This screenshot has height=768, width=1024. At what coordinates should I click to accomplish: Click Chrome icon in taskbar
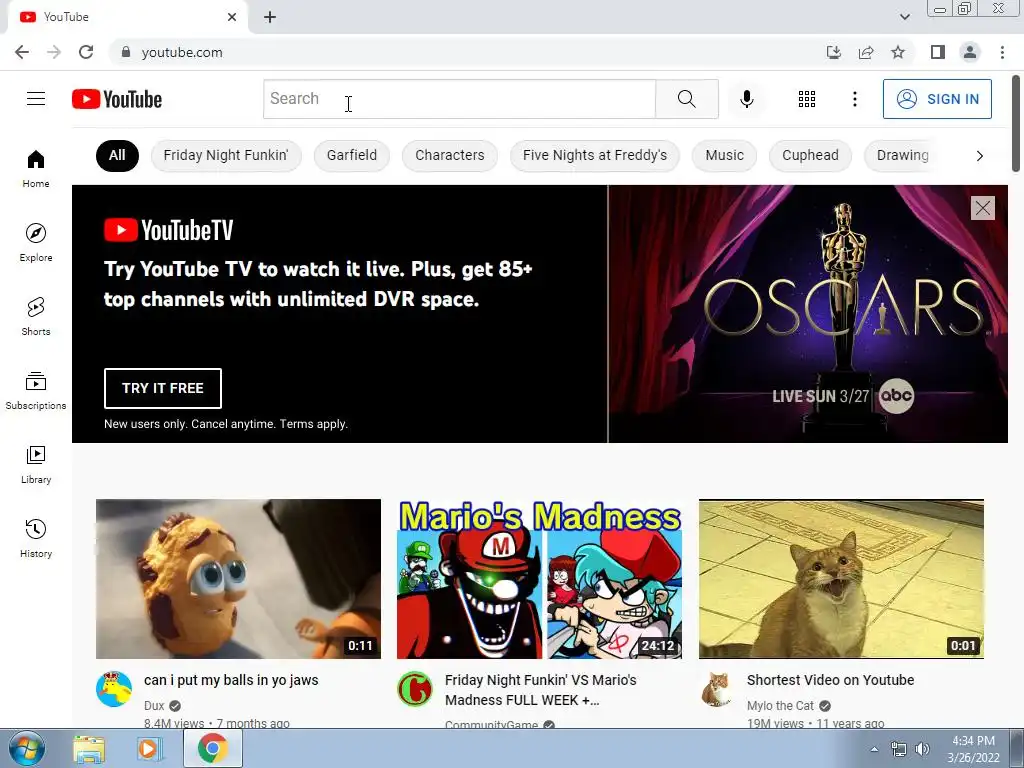tap(212, 748)
